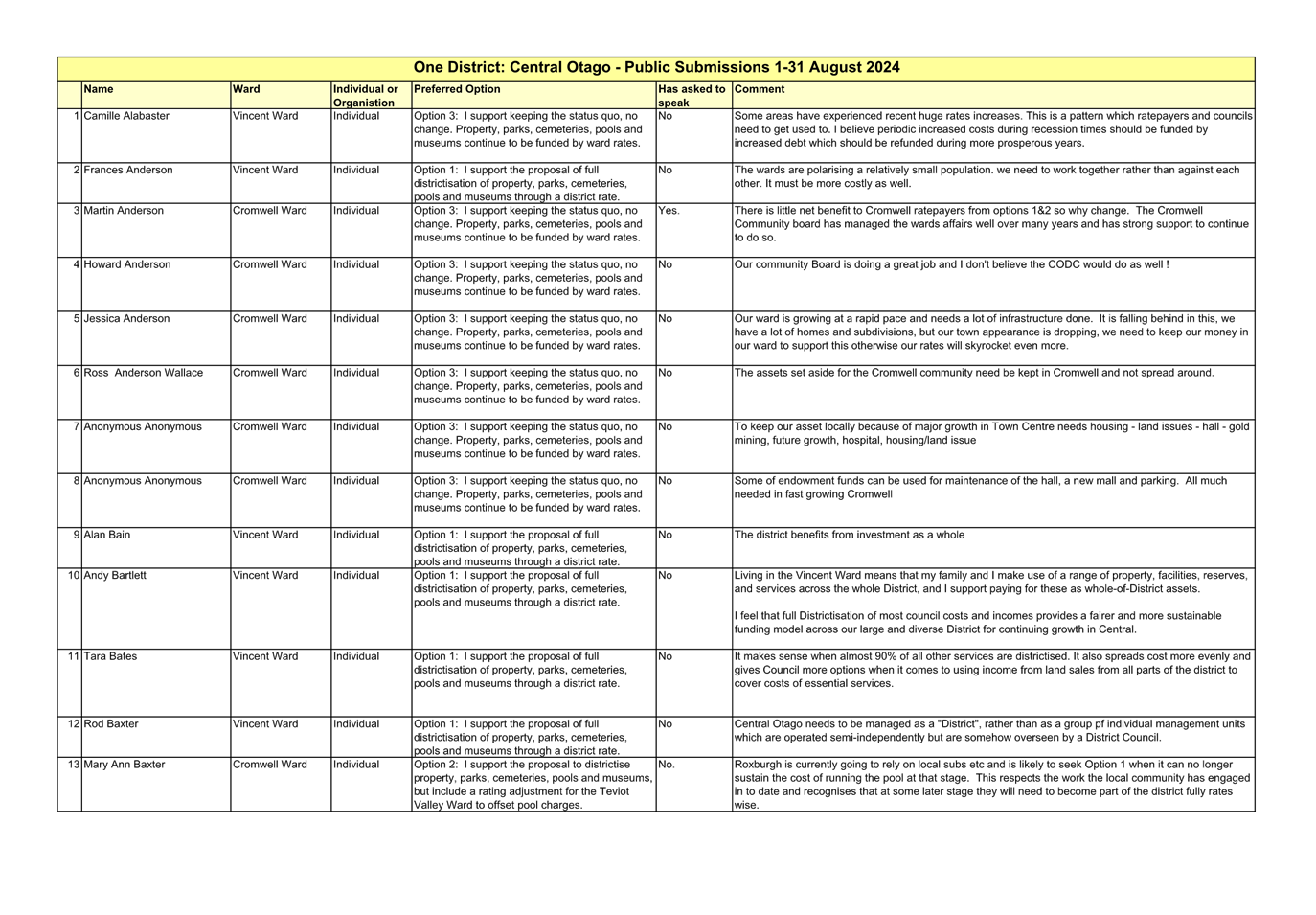Image resolution: width=1316 pixels, height=915 pixels.
Task: Select the name cell 'Jessica Anderson'
Action: [x=126, y=319]
